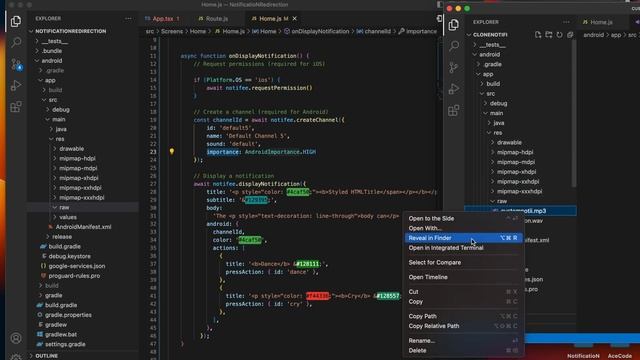640x360 pixels.
Task: Click the green #4caf50 color highlight on line 34
Action: [249, 240]
